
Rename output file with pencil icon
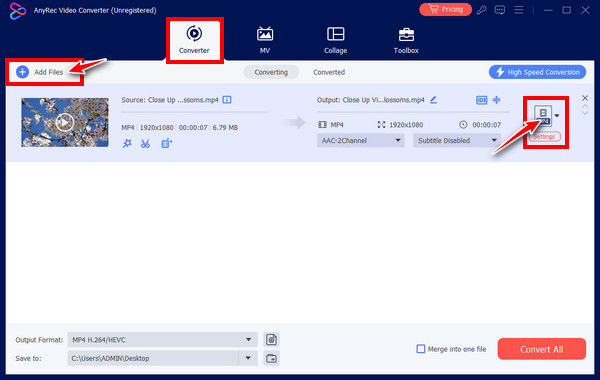pos(433,100)
